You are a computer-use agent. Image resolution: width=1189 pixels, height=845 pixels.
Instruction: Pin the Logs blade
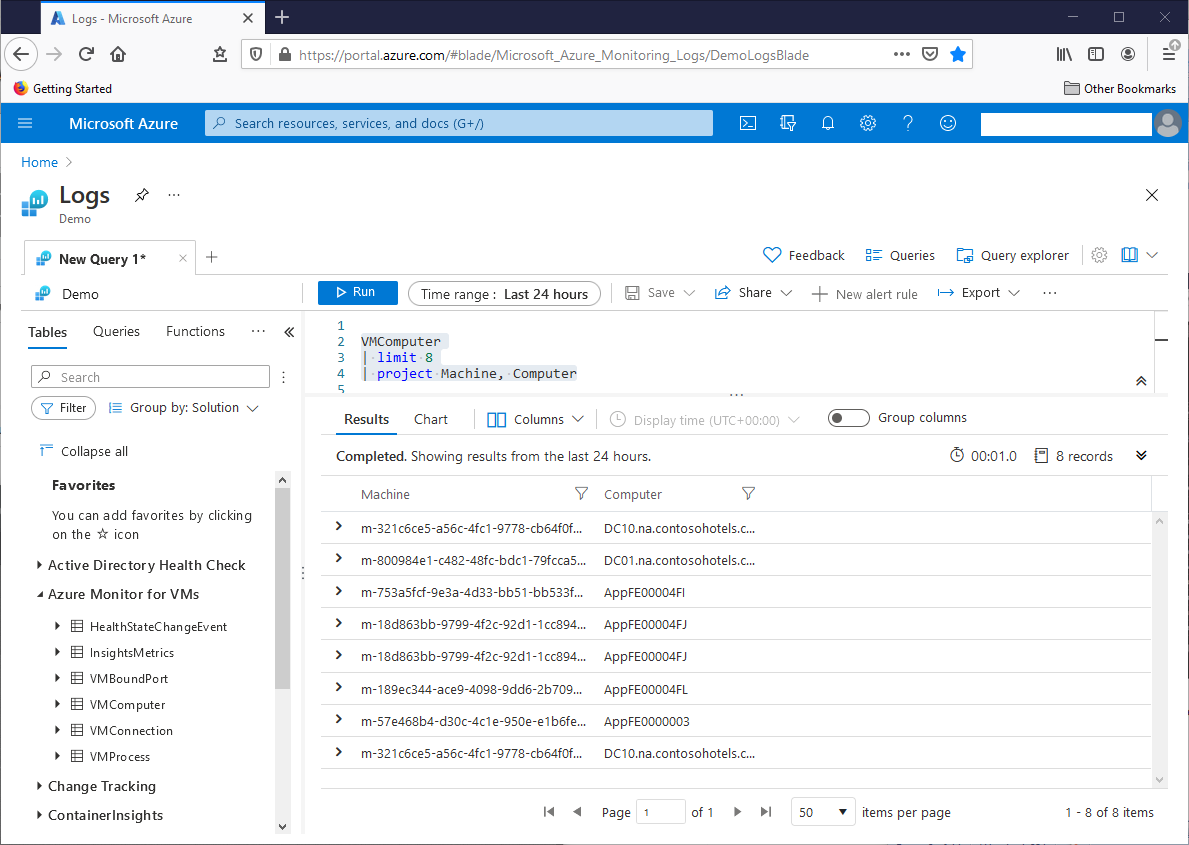coord(142,195)
